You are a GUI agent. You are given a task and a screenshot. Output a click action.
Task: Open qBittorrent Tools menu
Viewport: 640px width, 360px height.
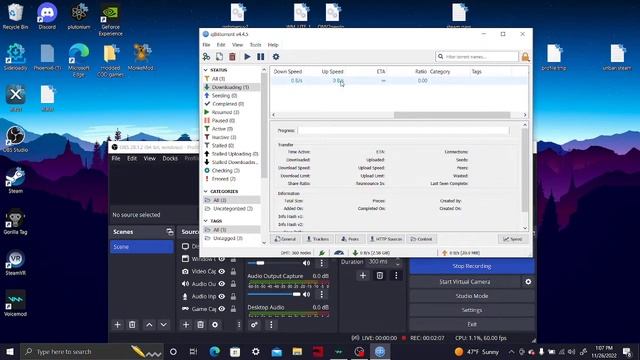256,44
